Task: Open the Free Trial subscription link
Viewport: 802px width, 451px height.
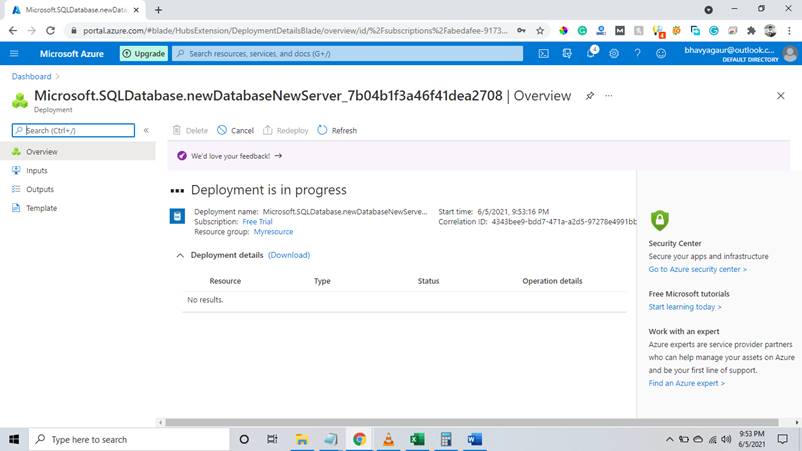Action: (x=257, y=221)
